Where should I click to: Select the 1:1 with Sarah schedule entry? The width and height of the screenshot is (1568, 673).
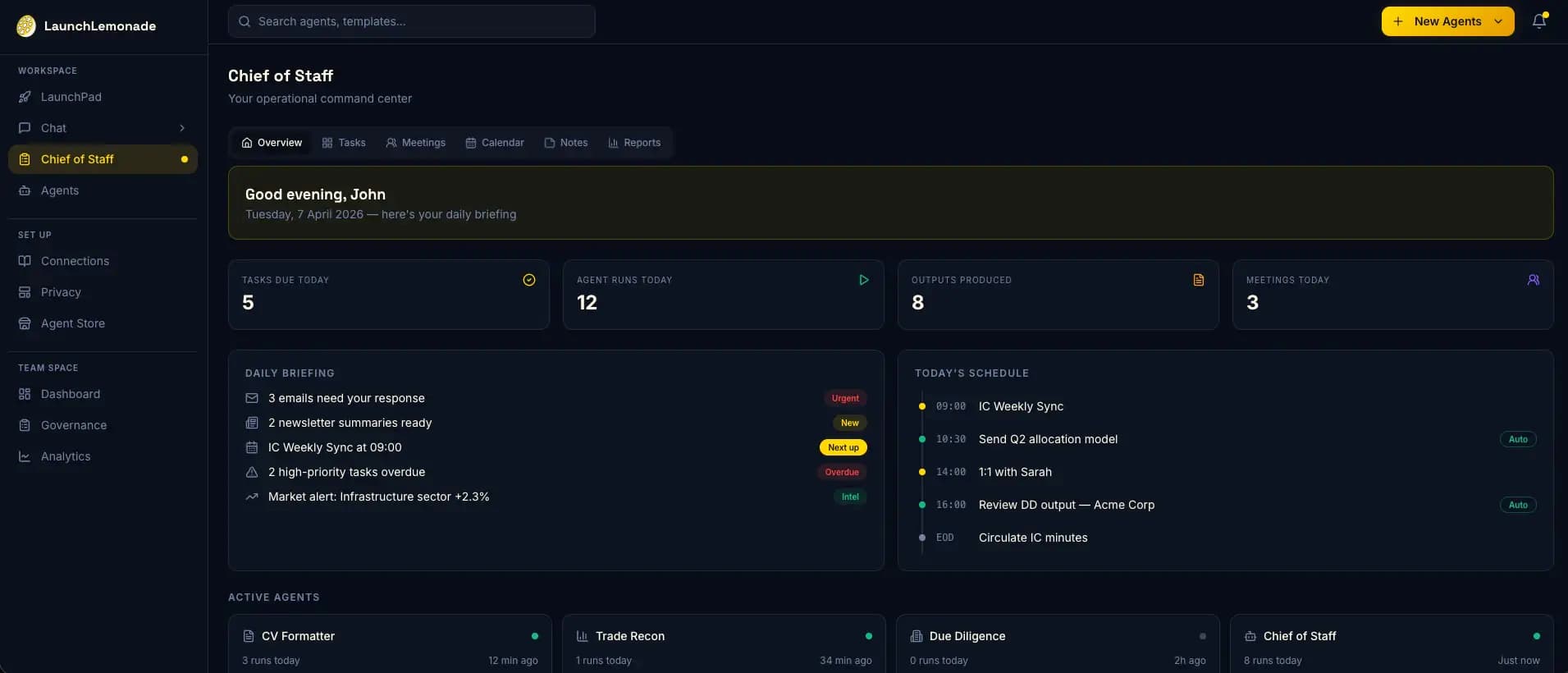pos(1227,472)
